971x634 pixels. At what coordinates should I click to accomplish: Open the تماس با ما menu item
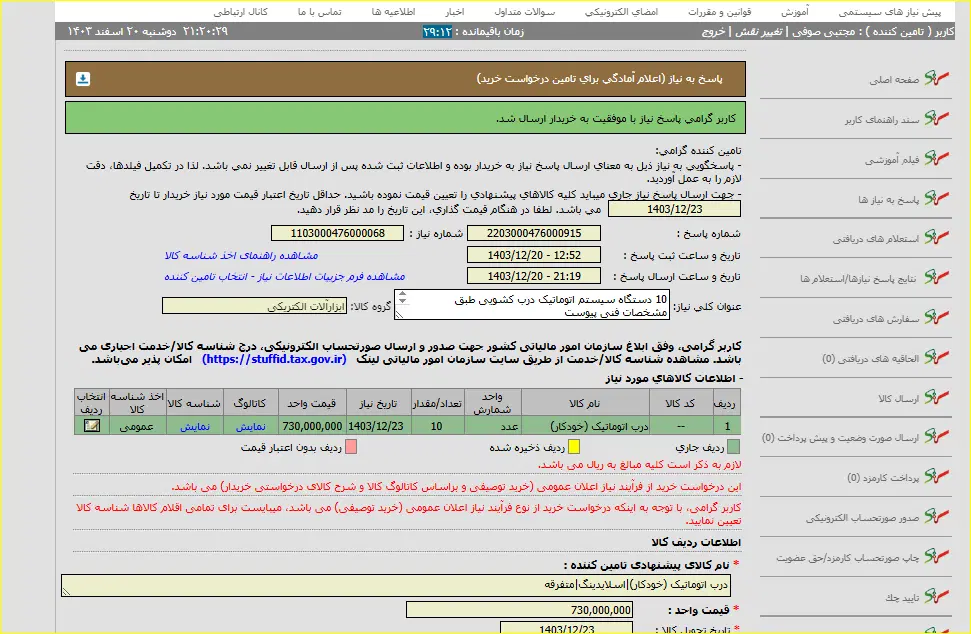point(320,12)
